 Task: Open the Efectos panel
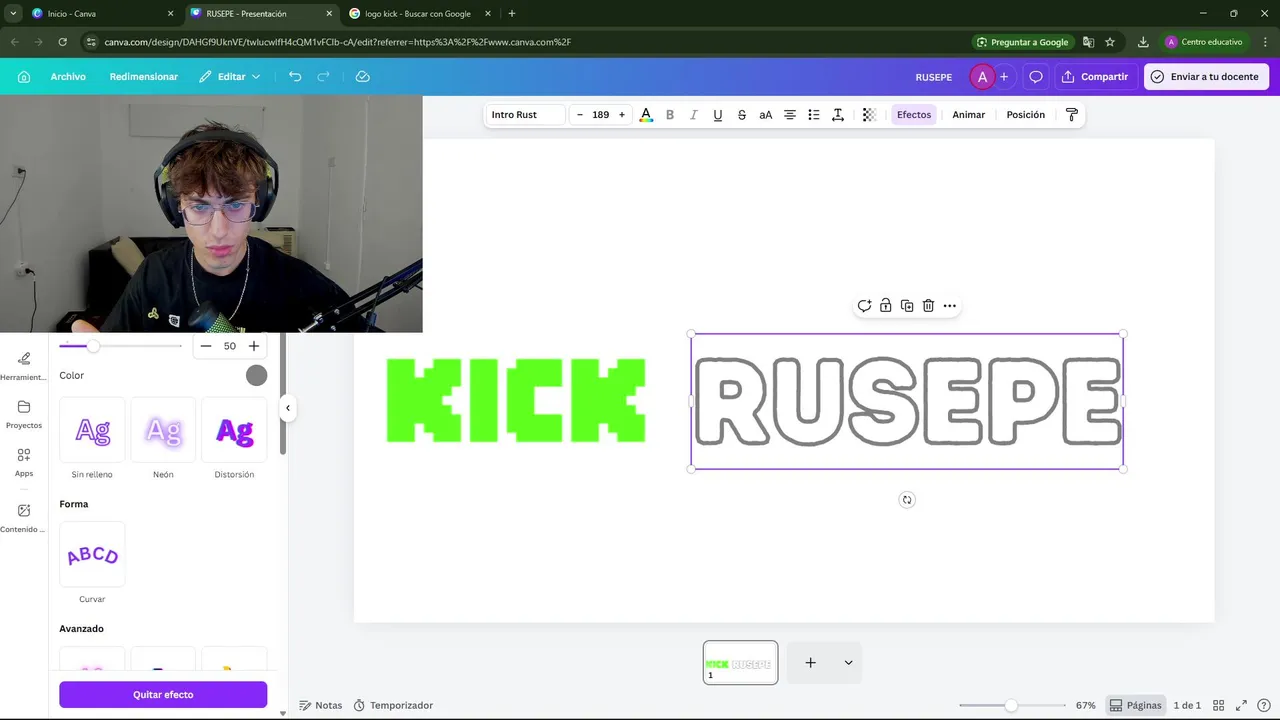(x=914, y=115)
